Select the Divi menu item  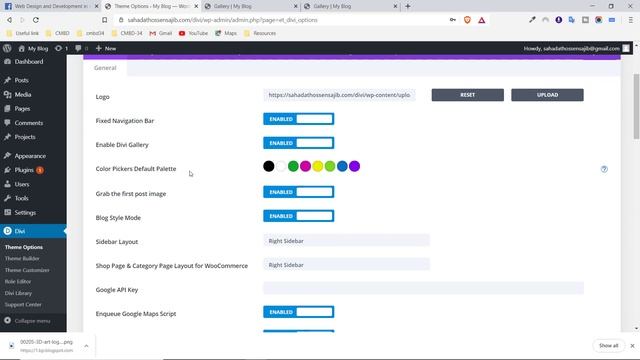[x=33, y=231]
